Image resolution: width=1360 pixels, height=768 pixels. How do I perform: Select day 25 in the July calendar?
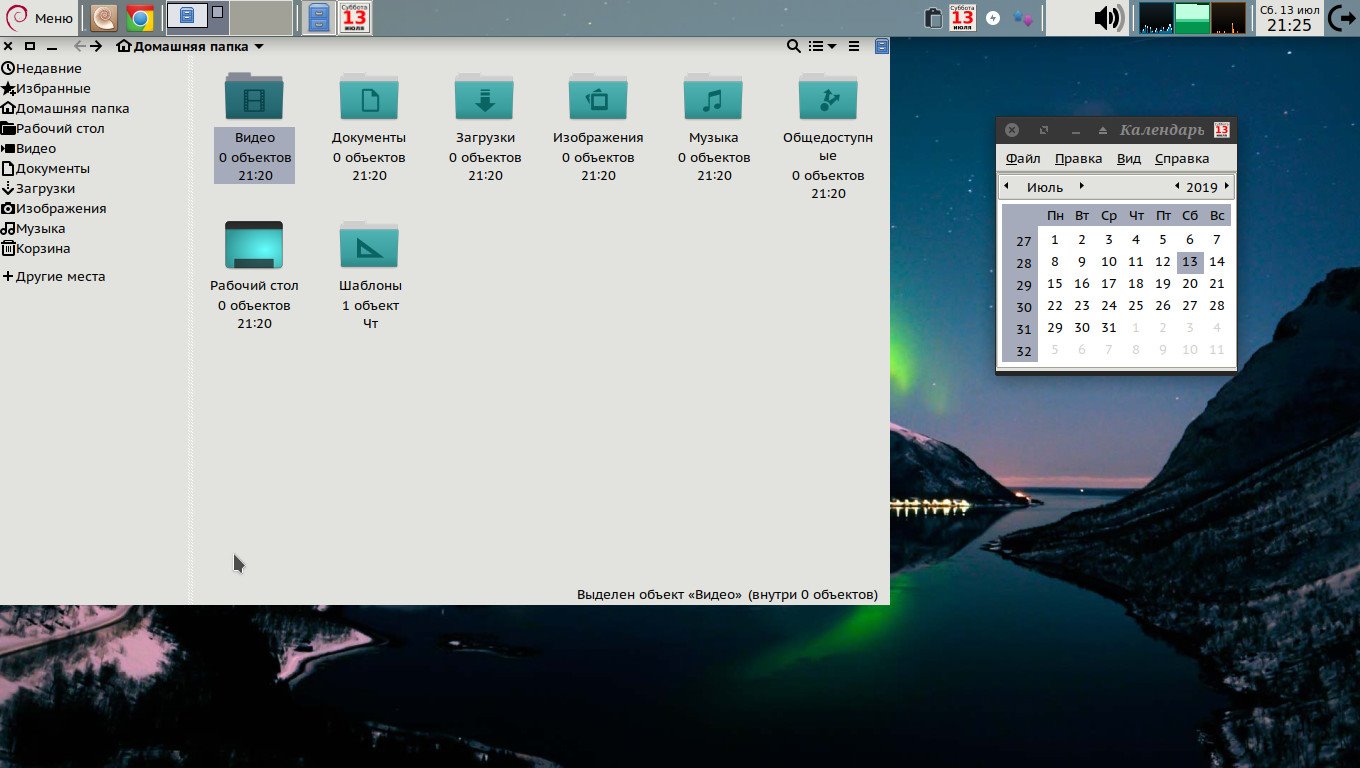click(1135, 306)
